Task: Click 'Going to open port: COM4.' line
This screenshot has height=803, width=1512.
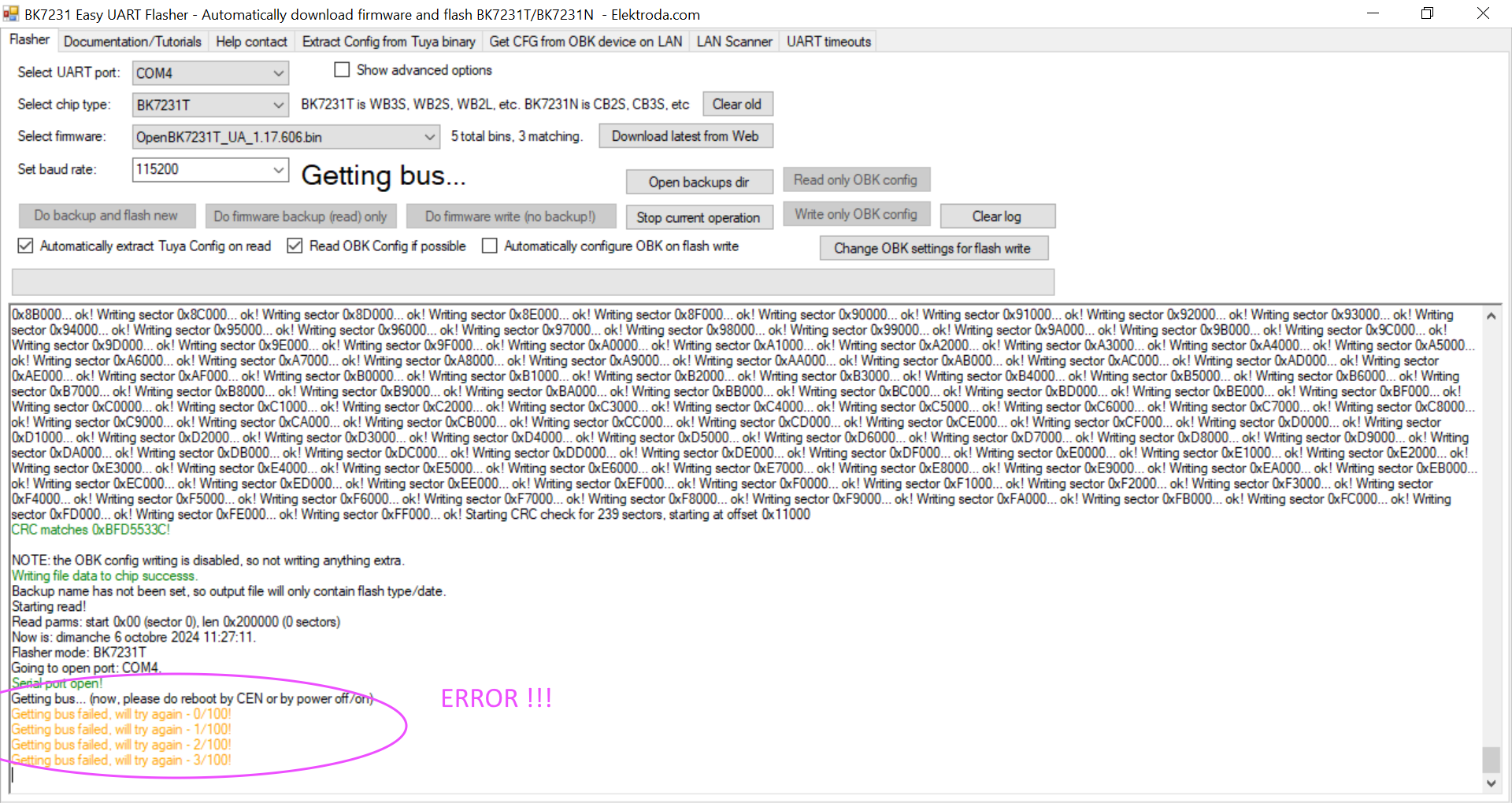Action: pos(87,668)
